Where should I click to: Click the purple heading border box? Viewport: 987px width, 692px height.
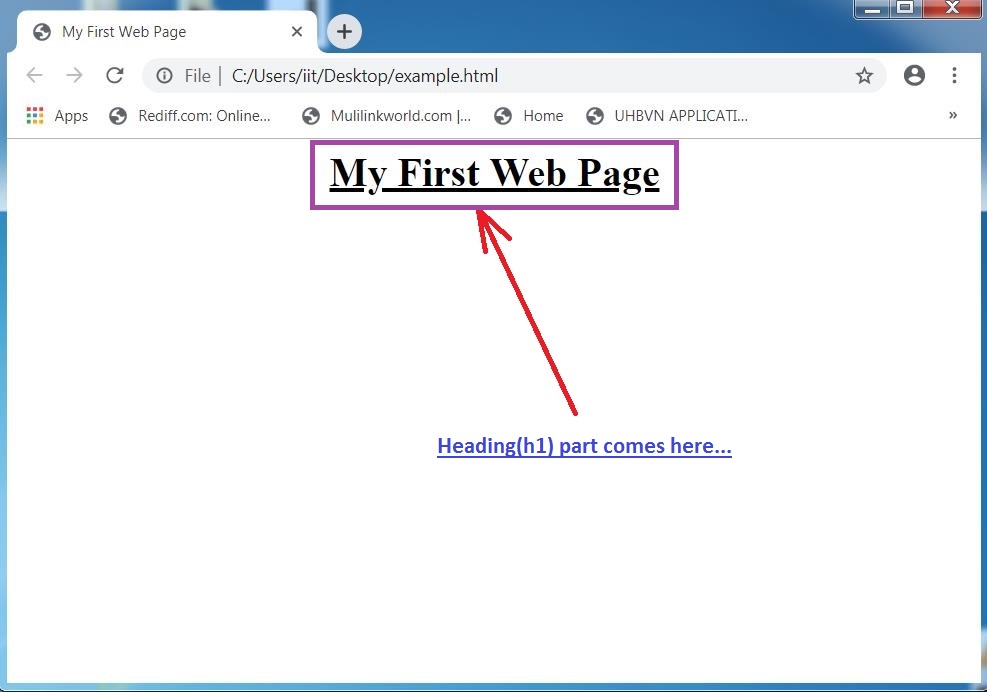494,142
